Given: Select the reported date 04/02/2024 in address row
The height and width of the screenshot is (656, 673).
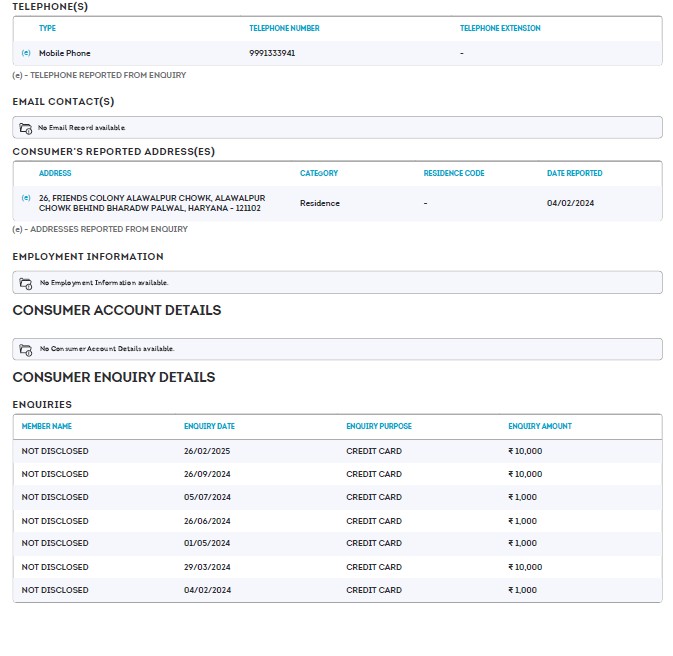Looking at the screenshot, I should tap(570, 203).
